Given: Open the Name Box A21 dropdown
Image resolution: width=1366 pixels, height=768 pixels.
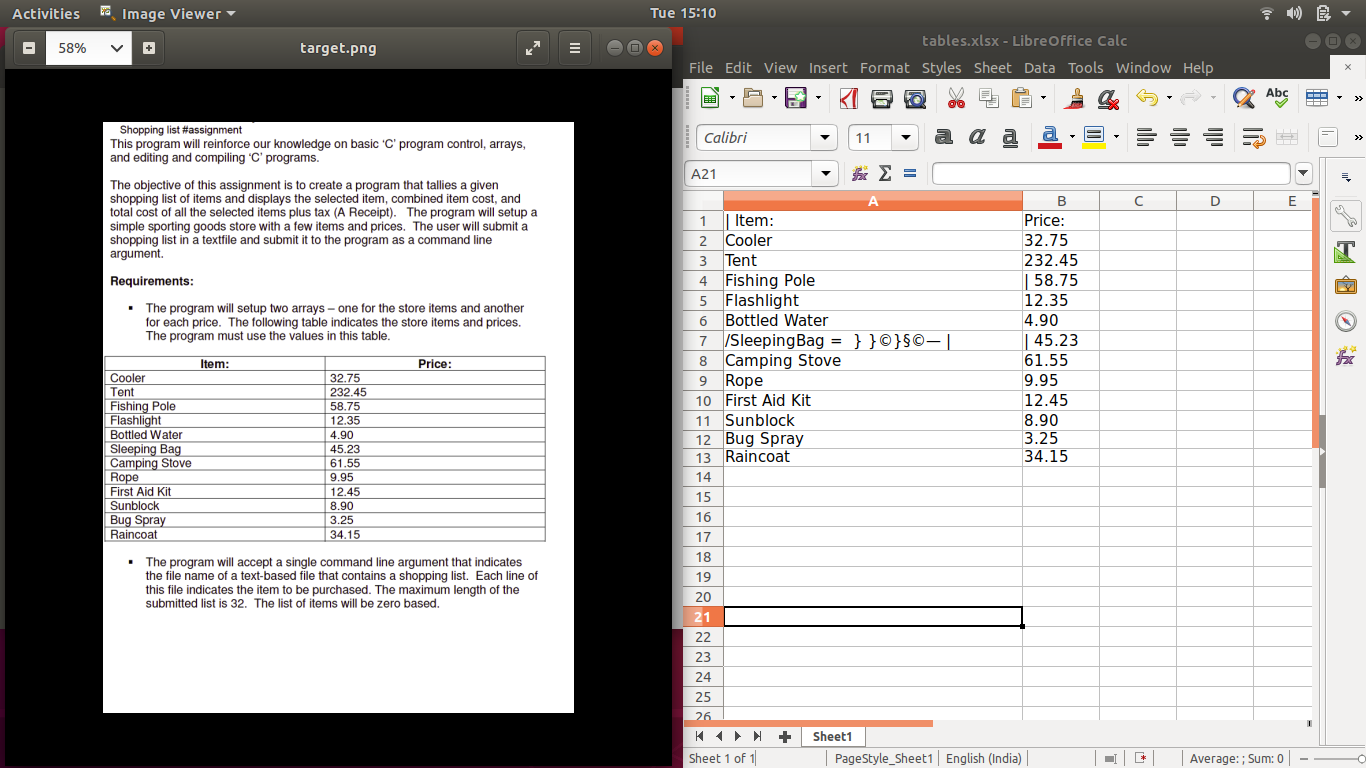Looking at the screenshot, I should click(826, 174).
